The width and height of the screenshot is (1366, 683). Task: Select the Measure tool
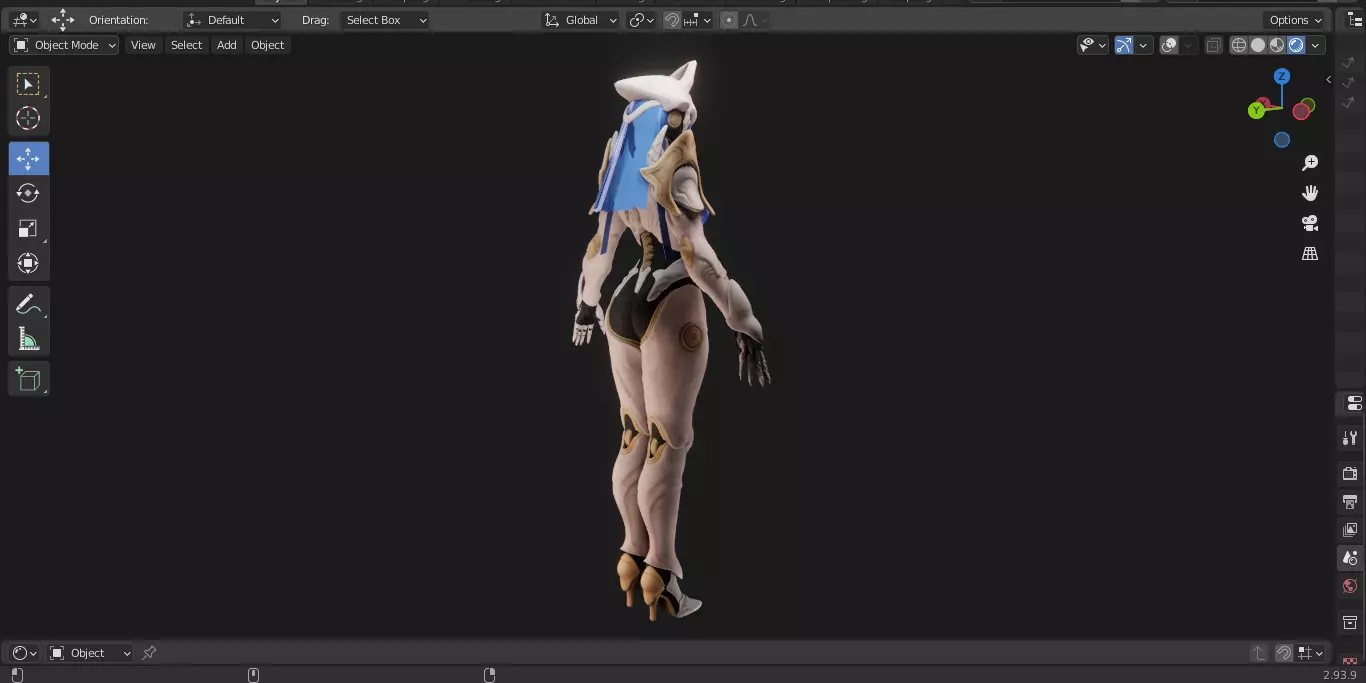tap(28, 339)
